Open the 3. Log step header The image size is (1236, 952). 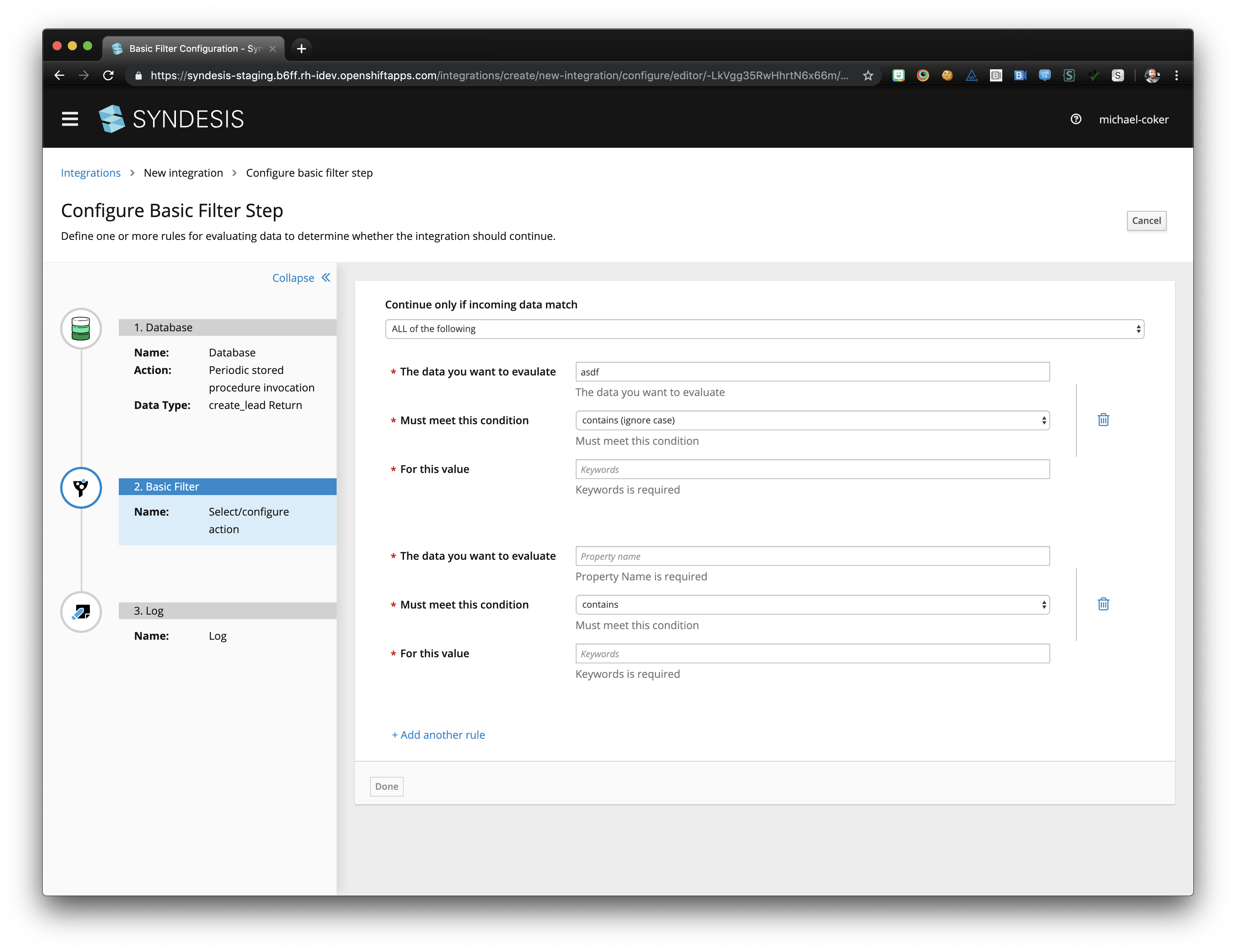[x=227, y=611]
